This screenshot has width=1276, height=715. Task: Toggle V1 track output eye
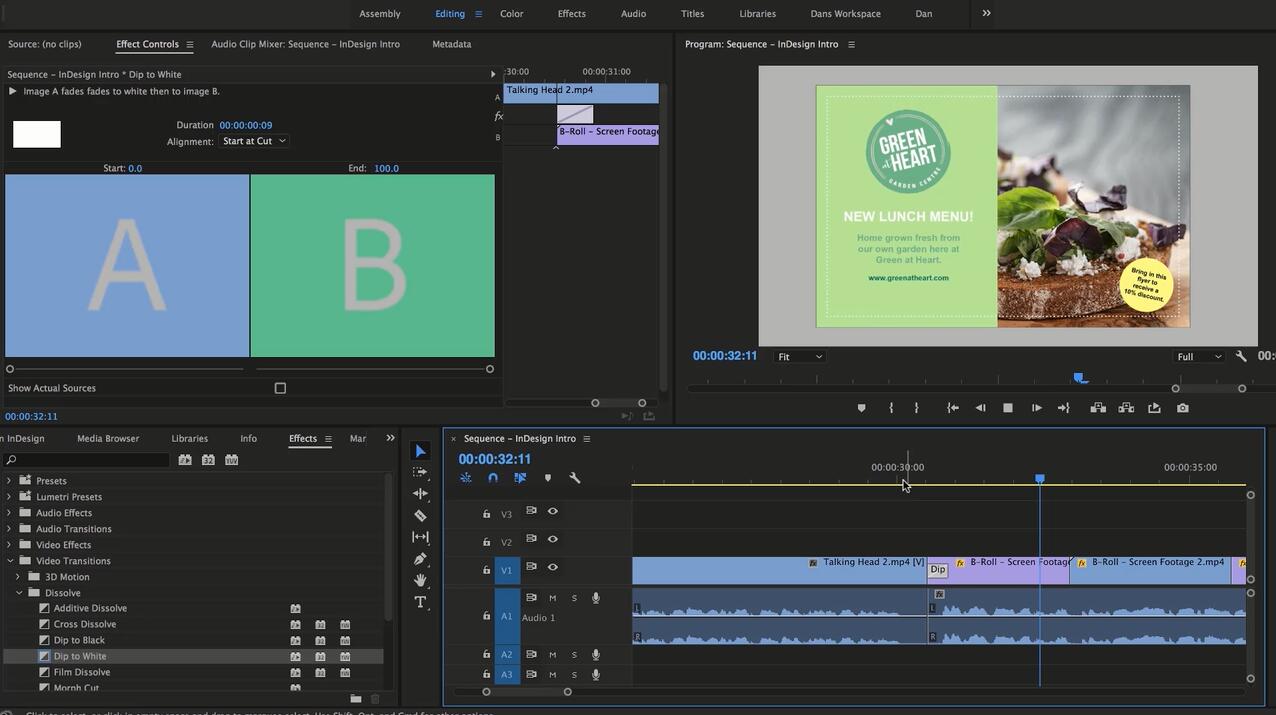pos(553,567)
